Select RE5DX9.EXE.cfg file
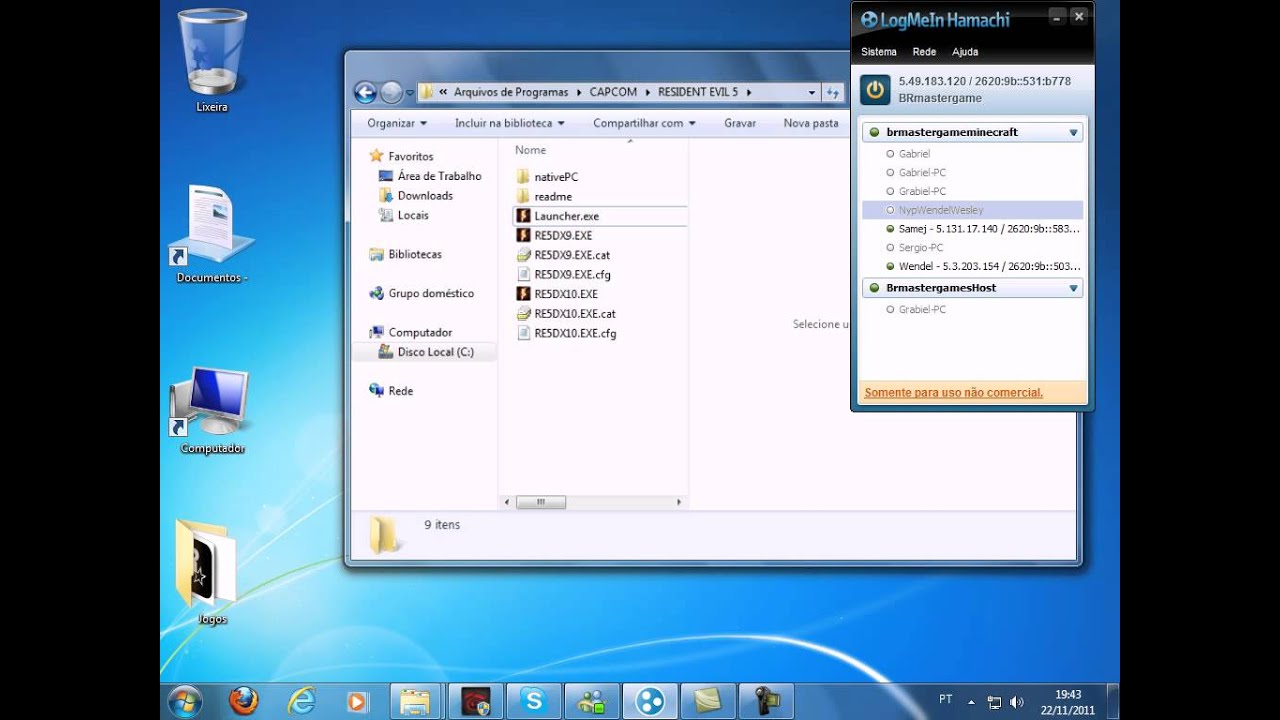 click(x=572, y=274)
